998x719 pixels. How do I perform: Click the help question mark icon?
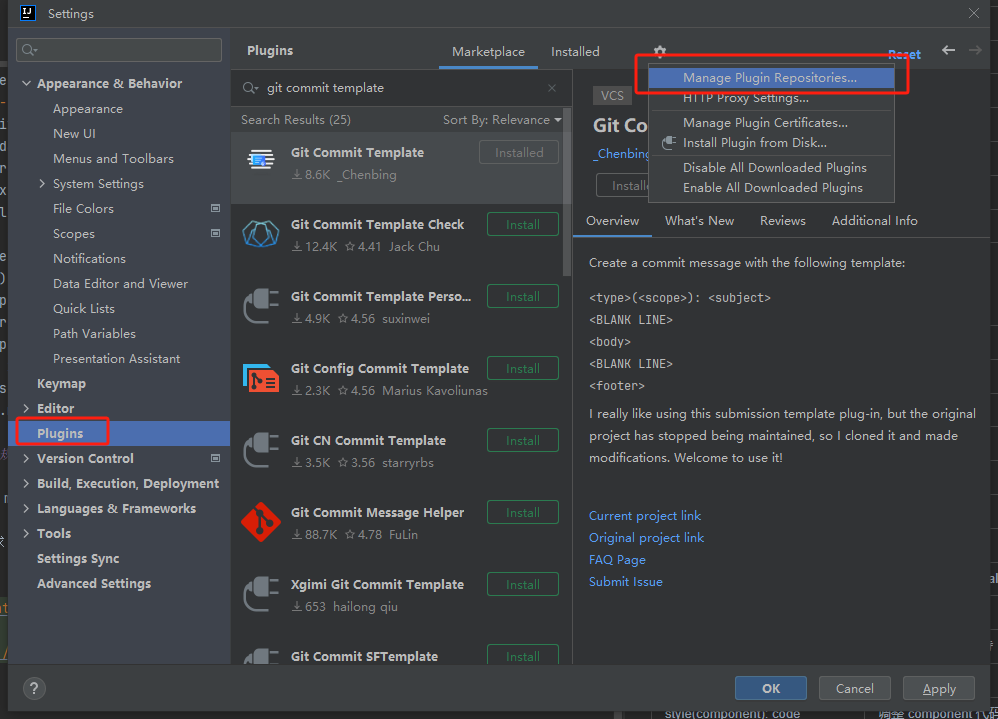[34, 688]
